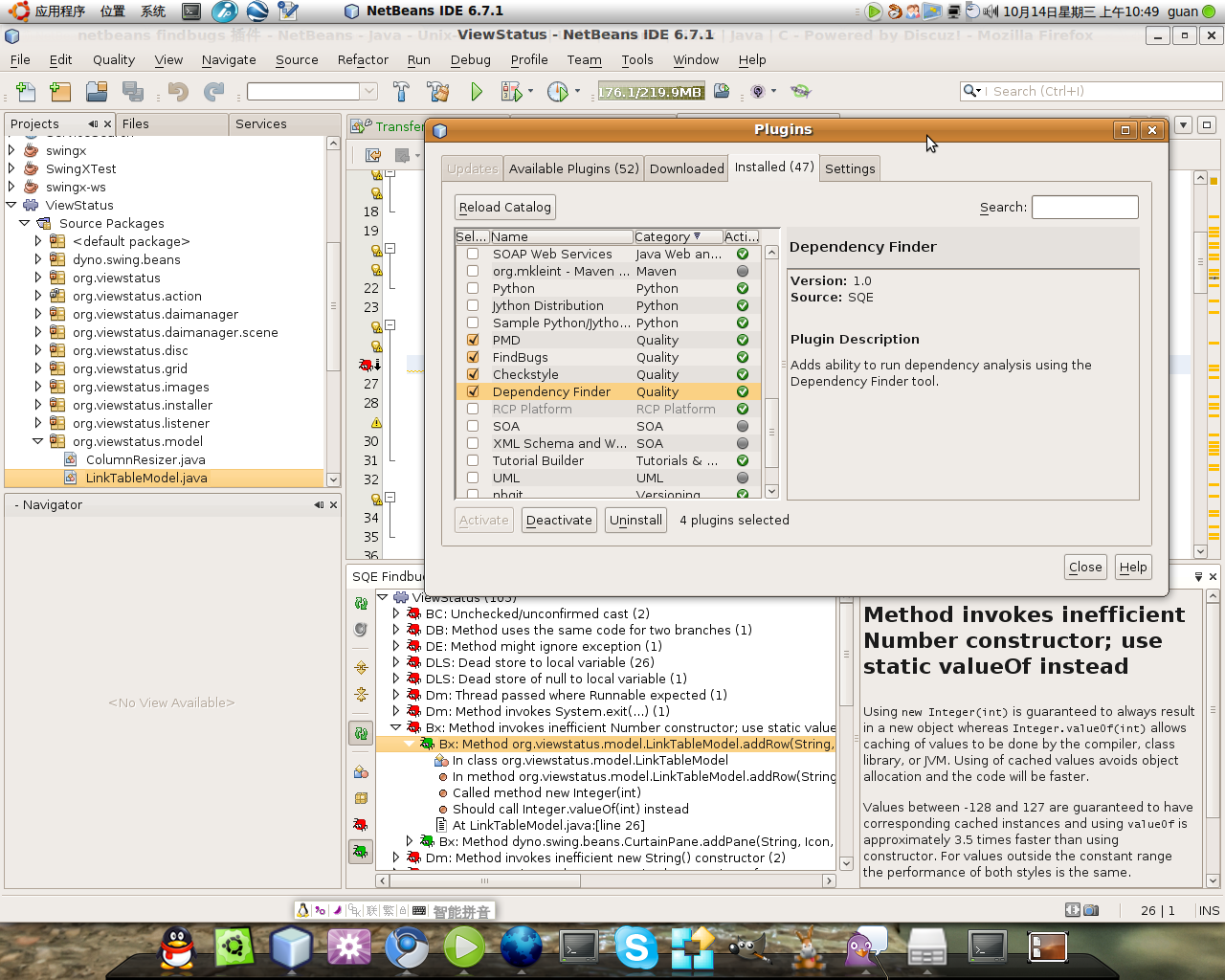
Task: Check the Tutorial Builder plugin checkbox
Action: point(473,460)
